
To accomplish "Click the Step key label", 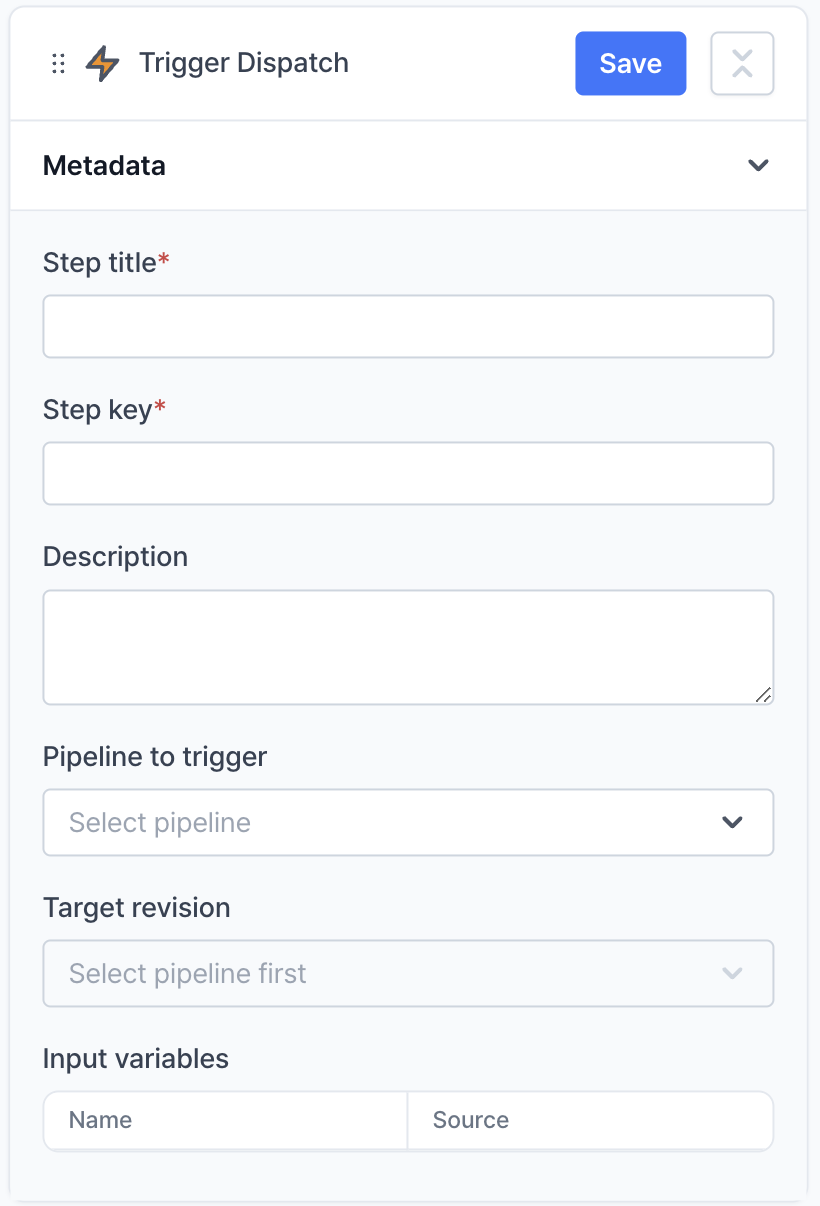I will 98,410.
